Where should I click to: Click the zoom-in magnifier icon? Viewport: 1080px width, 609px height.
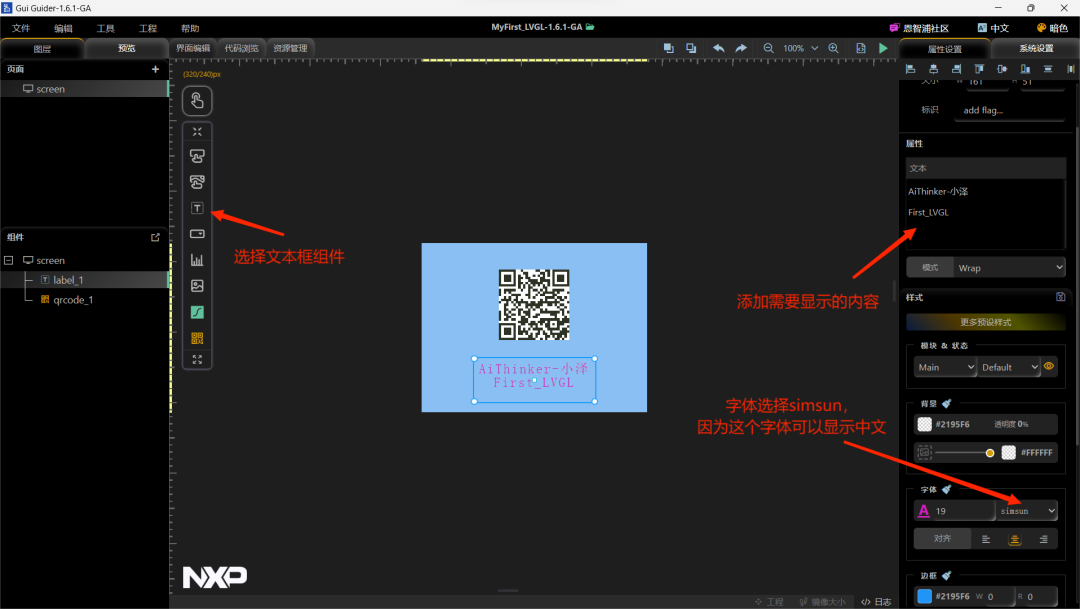point(834,47)
